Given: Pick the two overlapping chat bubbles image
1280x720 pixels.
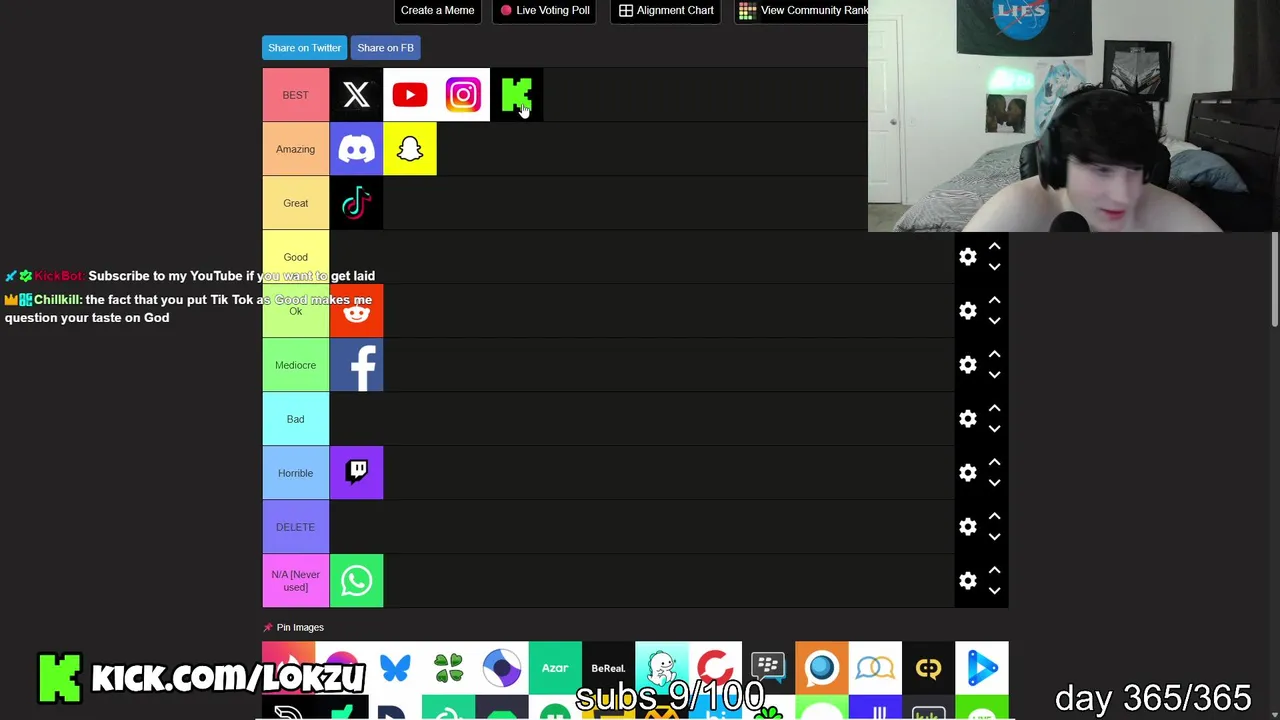Looking at the screenshot, I should (x=875, y=668).
